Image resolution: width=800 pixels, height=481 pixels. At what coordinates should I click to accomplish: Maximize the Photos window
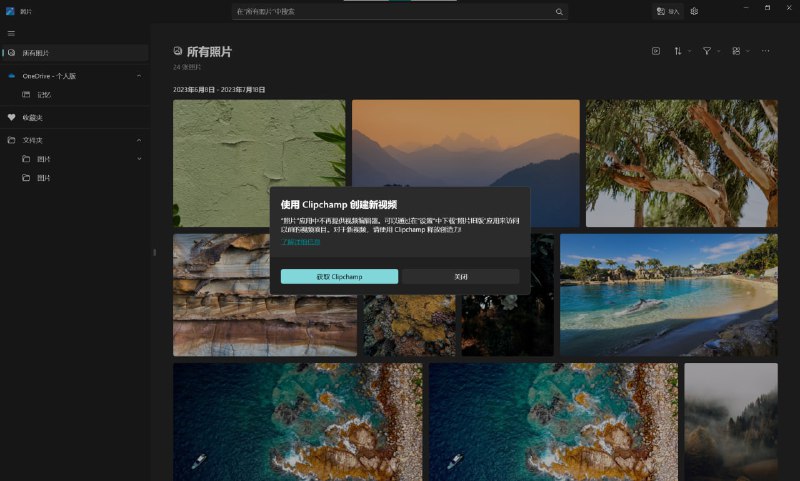[767, 8]
